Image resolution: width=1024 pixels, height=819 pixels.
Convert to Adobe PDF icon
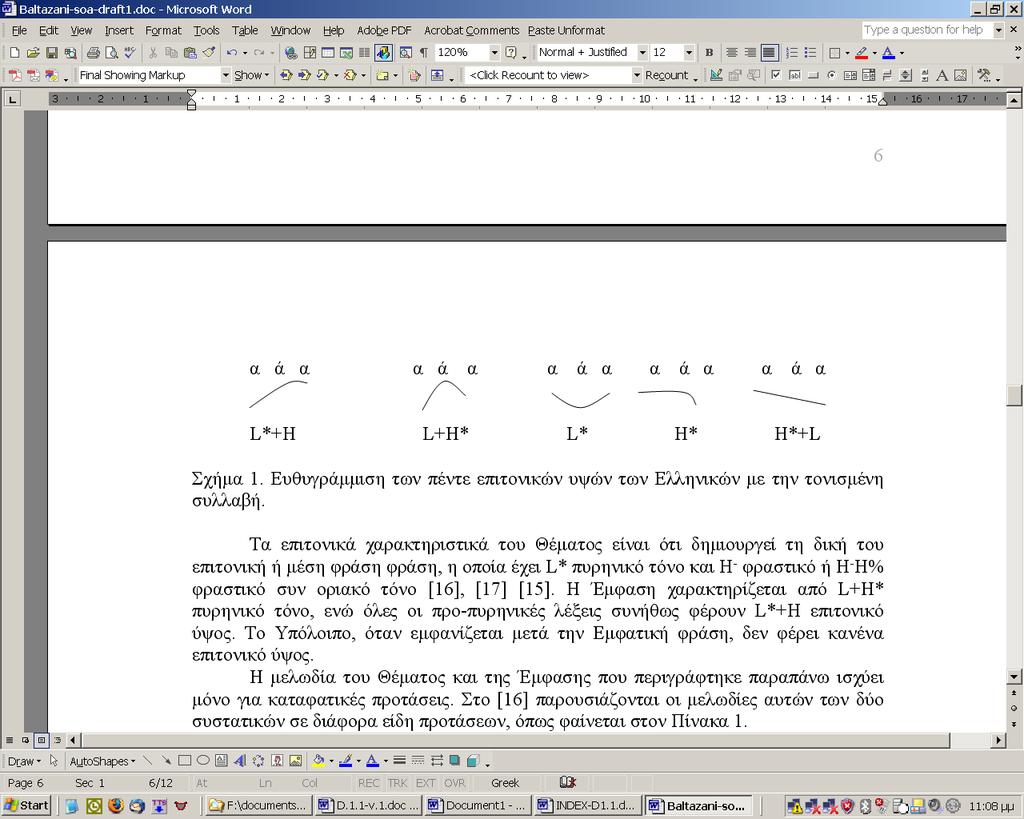[14, 76]
